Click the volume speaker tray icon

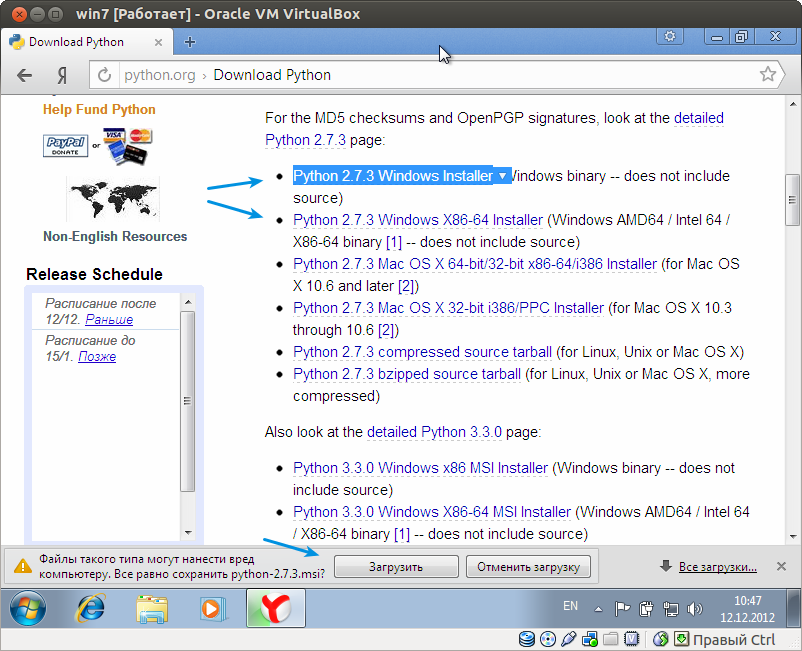click(x=694, y=609)
